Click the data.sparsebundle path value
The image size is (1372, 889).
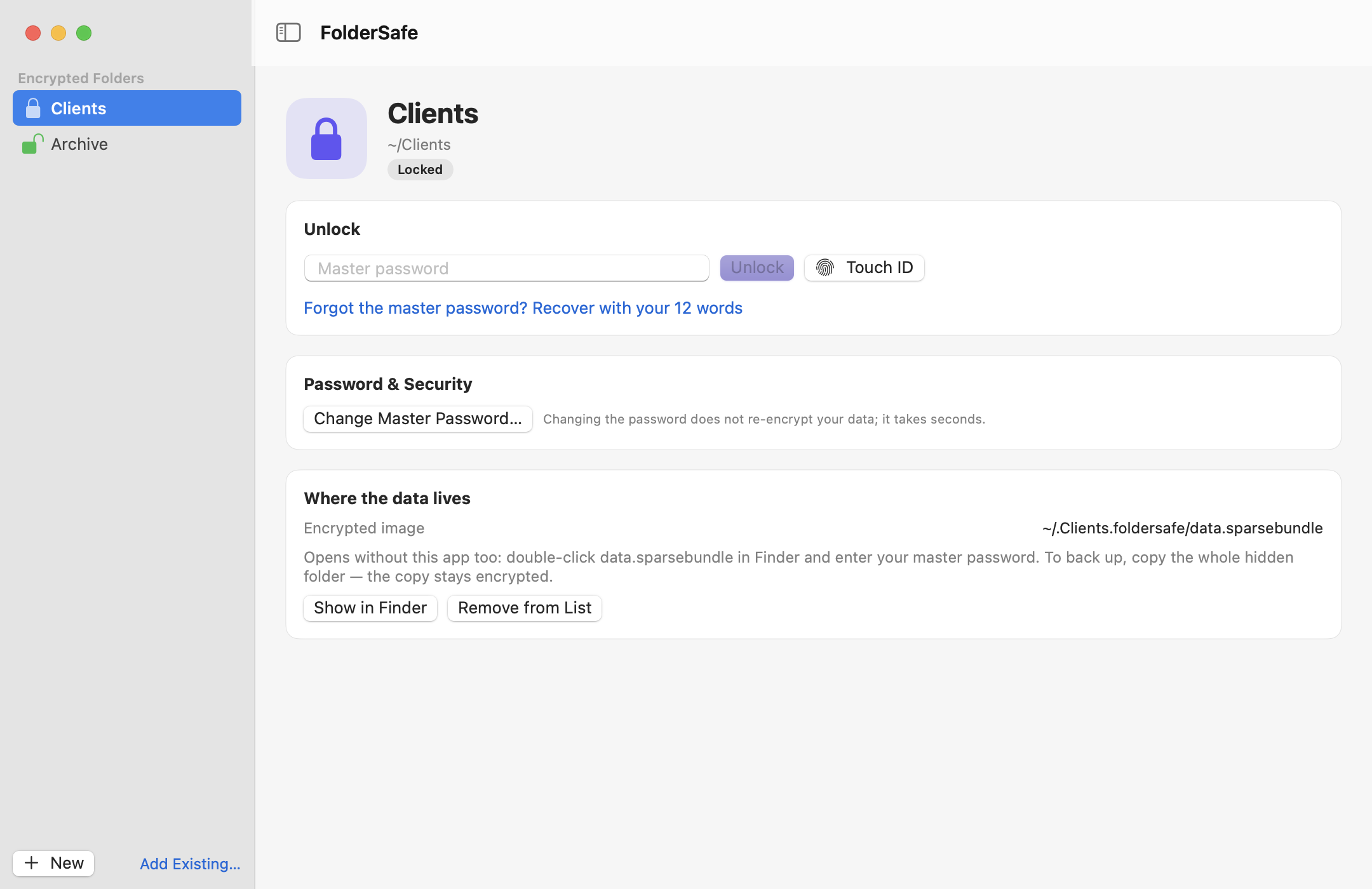(1182, 528)
